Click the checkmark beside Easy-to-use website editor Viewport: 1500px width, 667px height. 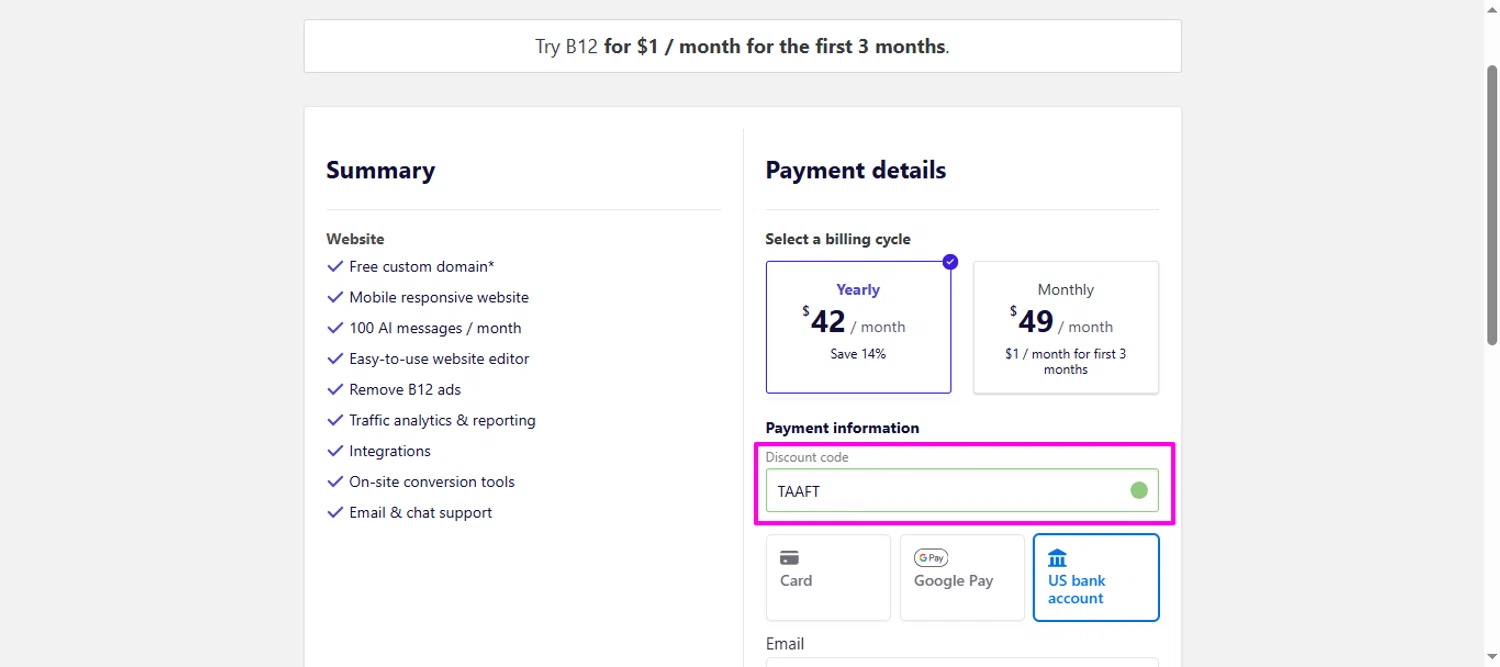pos(335,359)
